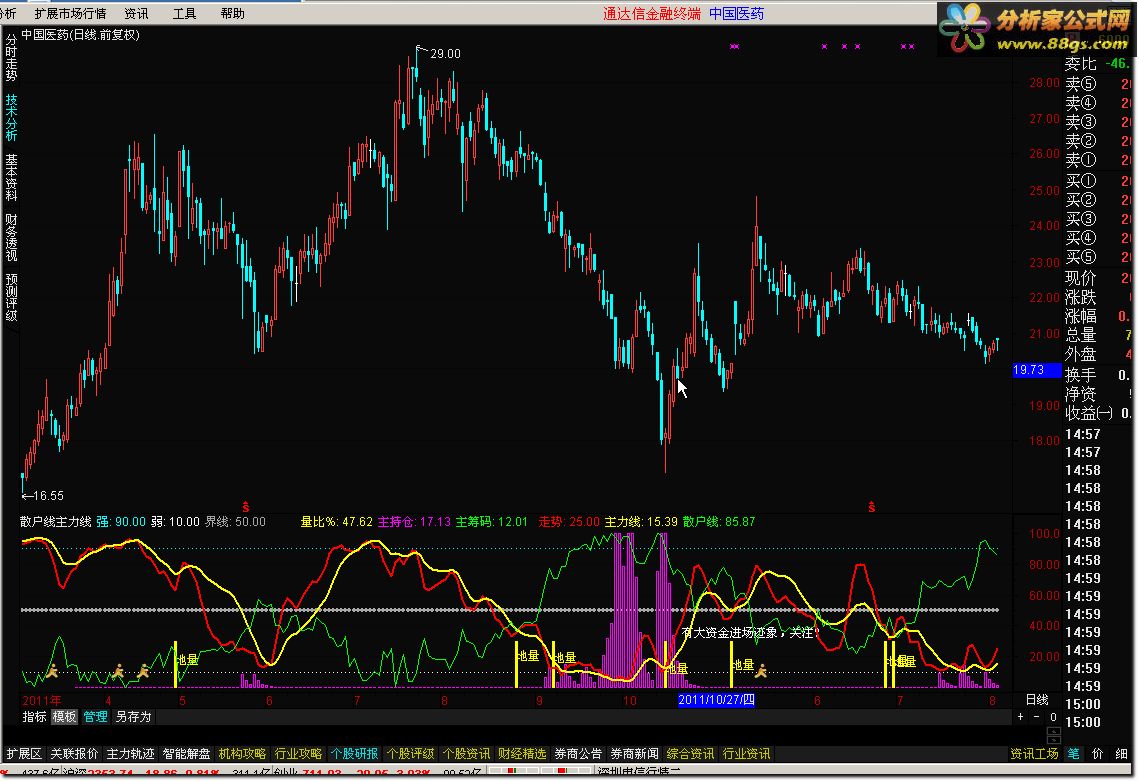Screen dimensions: 1139x781
Task: Open the 资讯工场 tab
Action: tap(1034, 754)
